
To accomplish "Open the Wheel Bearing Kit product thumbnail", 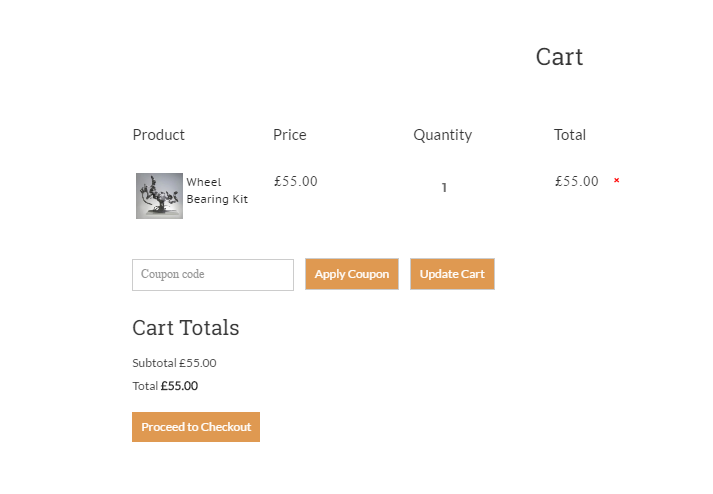I will [x=159, y=196].
